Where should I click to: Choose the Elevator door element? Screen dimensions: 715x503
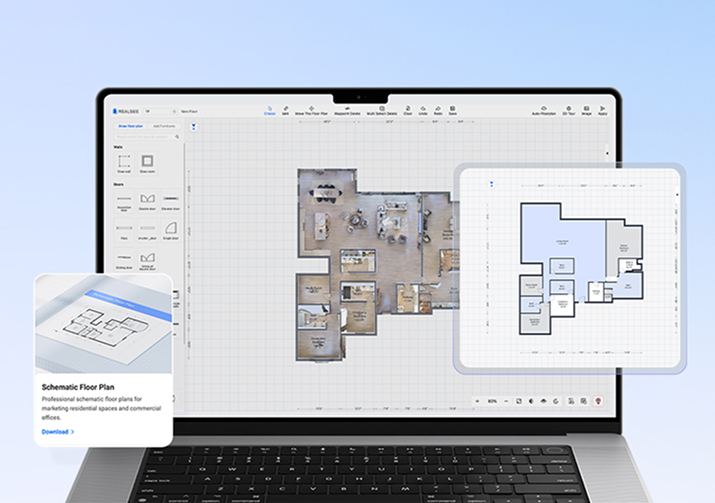(x=170, y=199)
